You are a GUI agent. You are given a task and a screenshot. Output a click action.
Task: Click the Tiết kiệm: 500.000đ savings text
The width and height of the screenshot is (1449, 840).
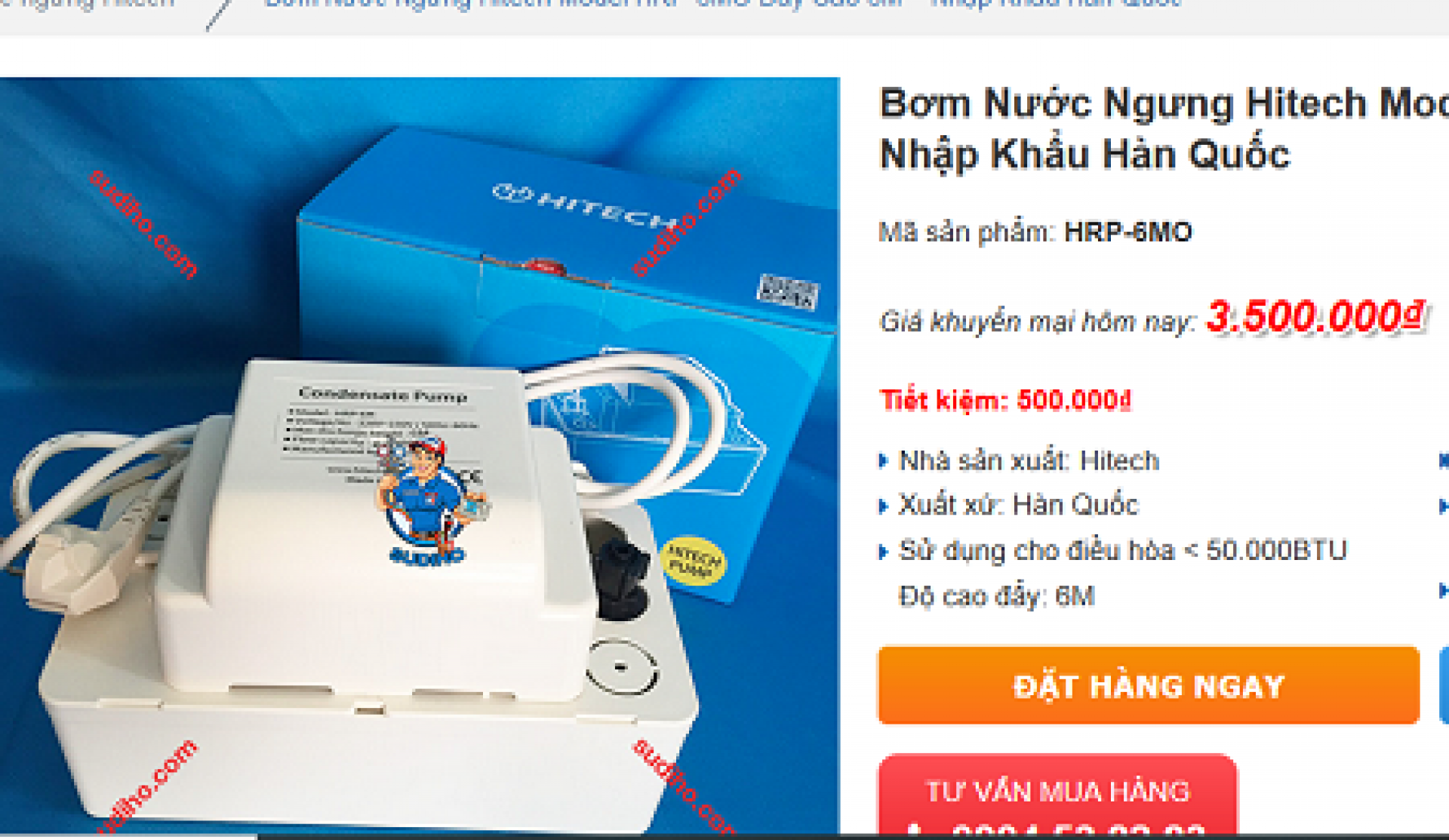click(1006, 400)
